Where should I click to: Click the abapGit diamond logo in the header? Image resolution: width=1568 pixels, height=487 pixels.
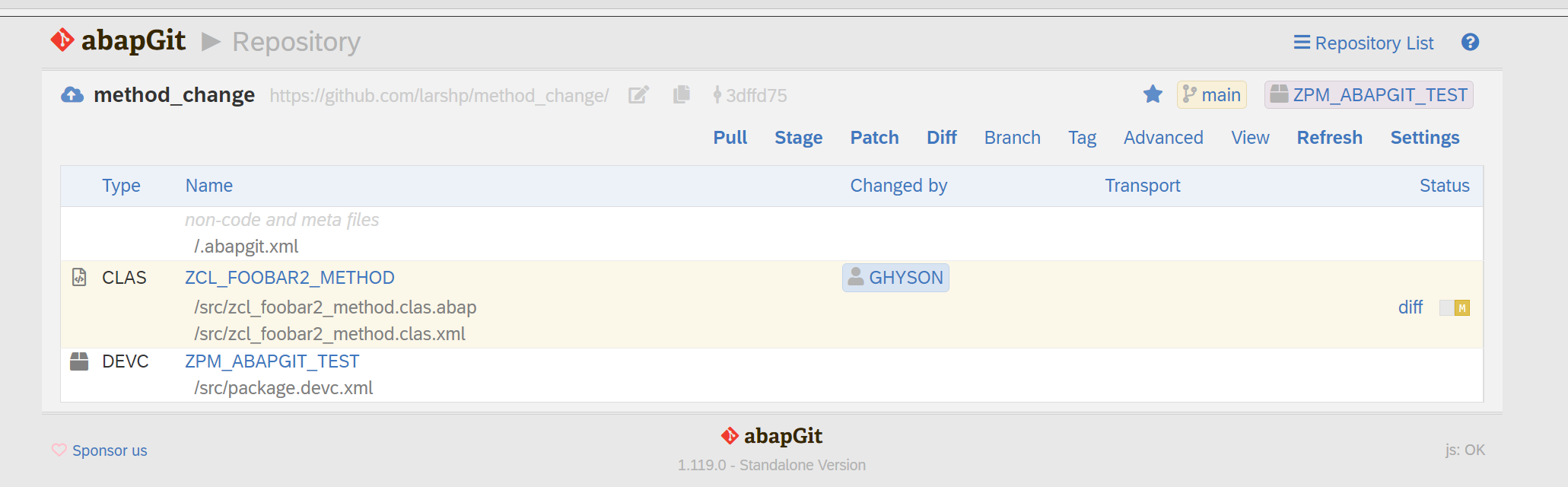pos(60,40)
